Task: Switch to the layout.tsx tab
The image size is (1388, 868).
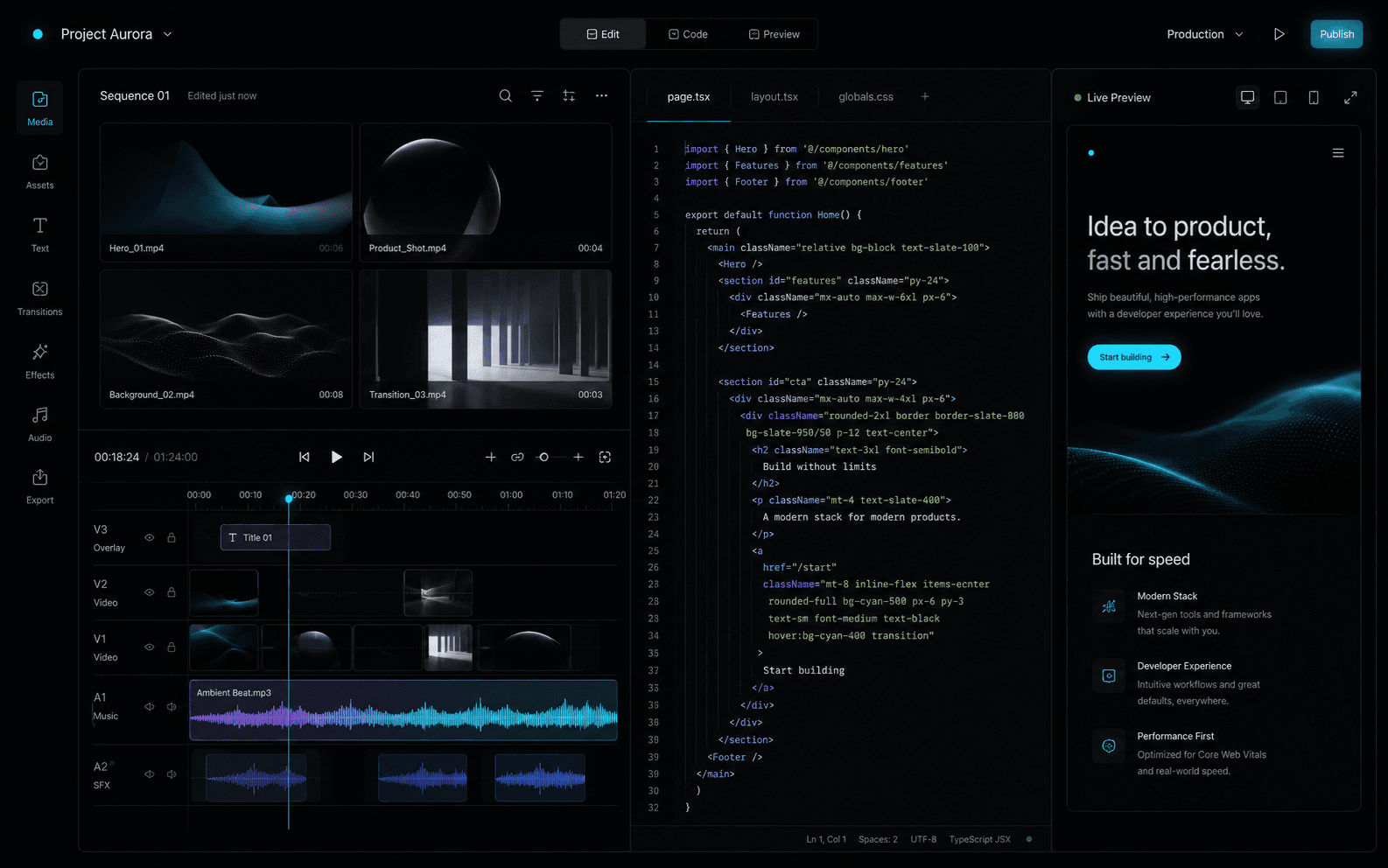Action: pos(775,97)
